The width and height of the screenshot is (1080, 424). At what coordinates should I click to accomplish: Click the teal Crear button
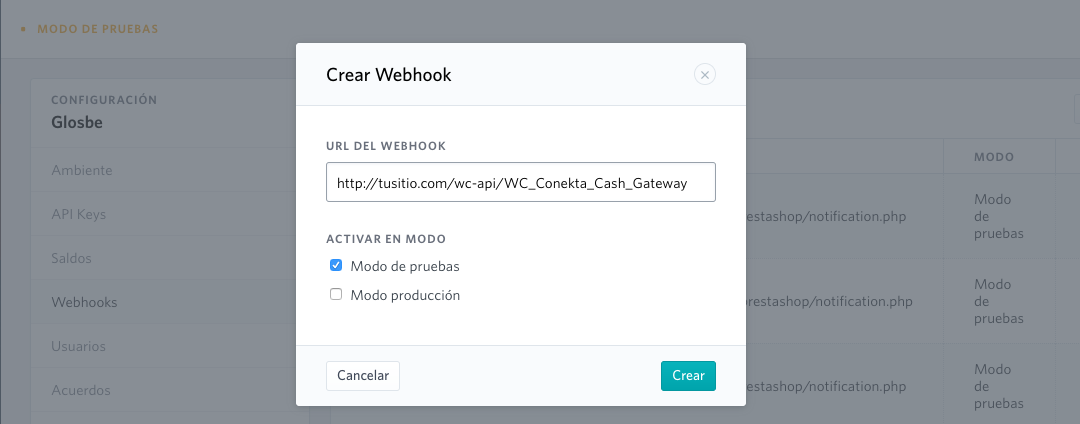coord(688,375)
